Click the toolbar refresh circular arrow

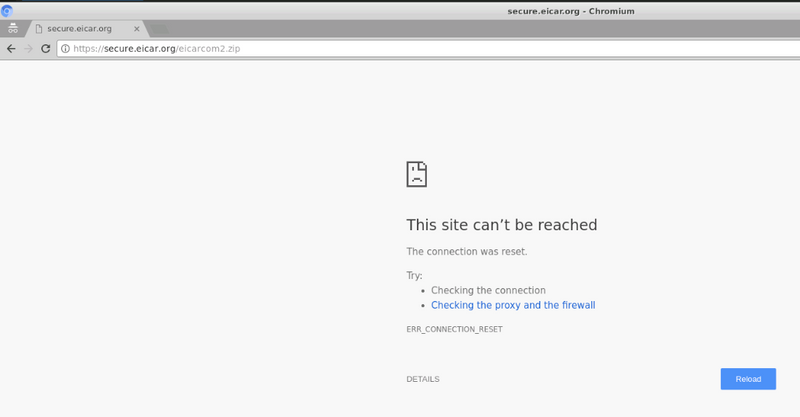[45, 48]
